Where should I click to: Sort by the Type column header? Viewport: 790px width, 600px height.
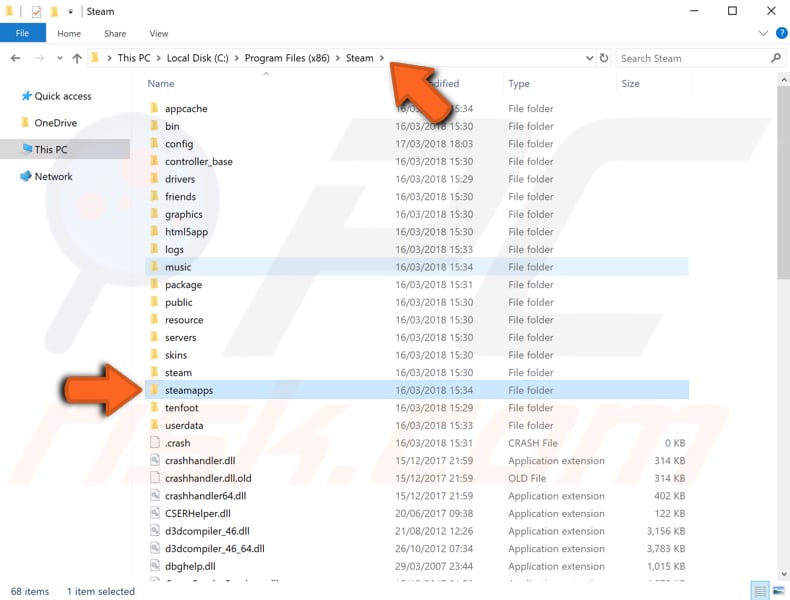tap(518, 84)
